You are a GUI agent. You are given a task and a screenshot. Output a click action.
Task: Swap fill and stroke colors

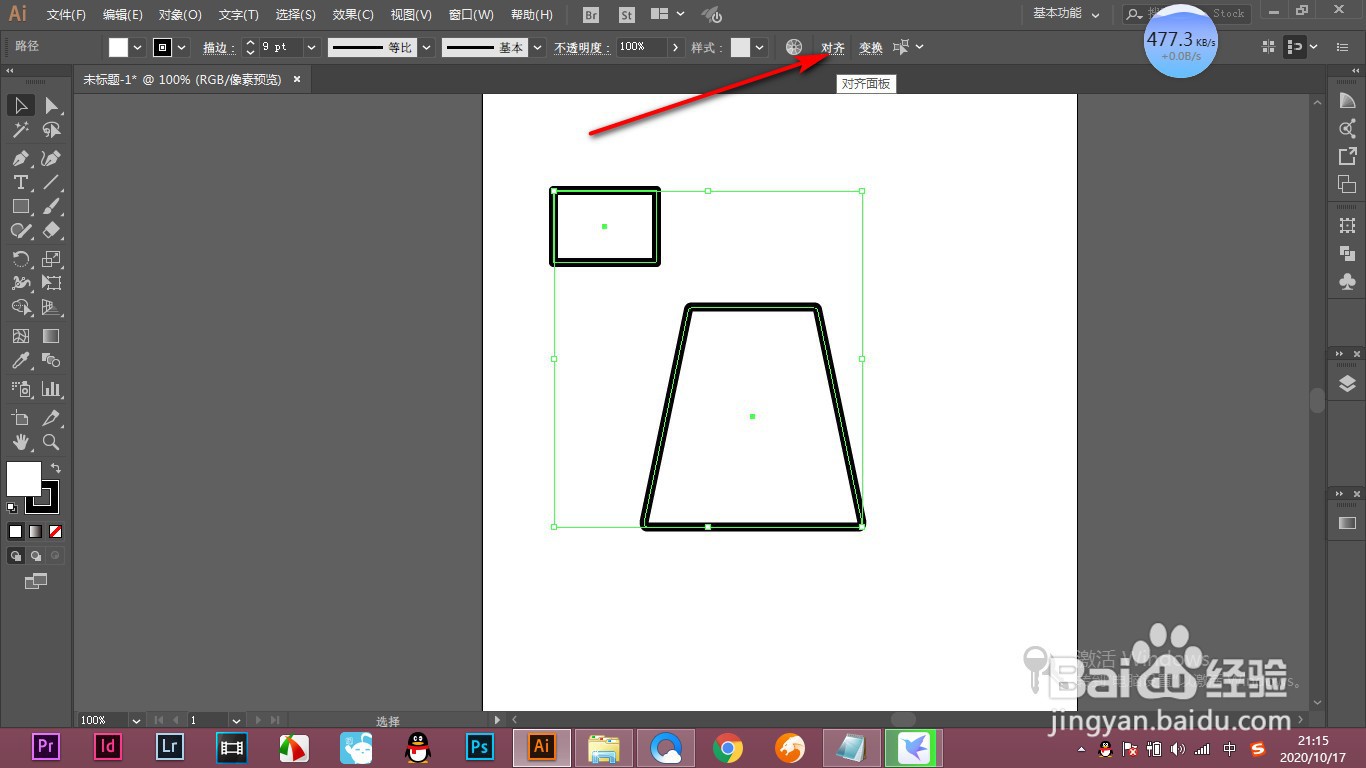56,468
